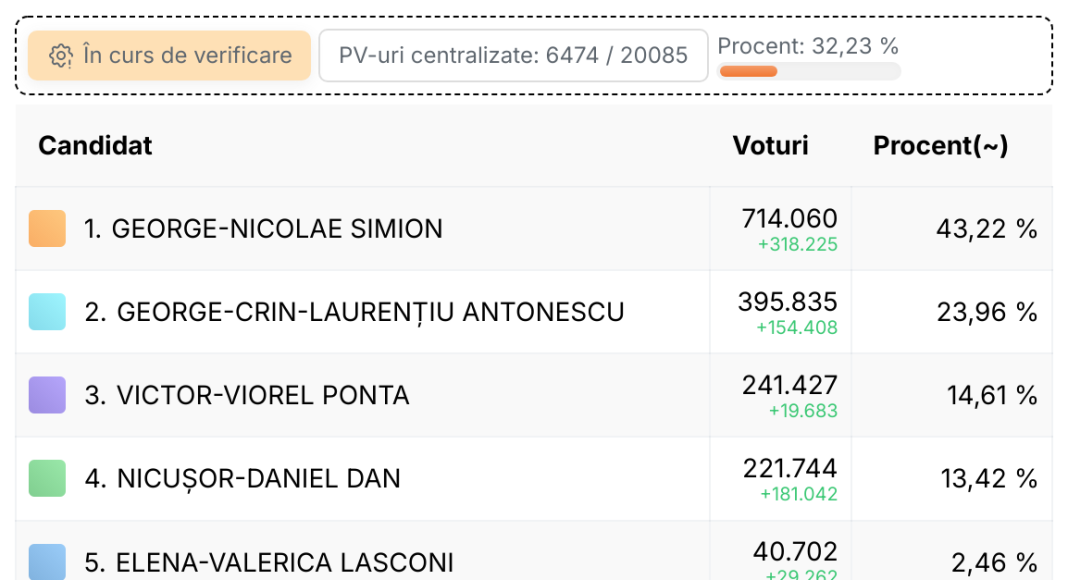Select the Procent(~) column header
This screenshot has height=580, width=1068.
coord(941,145)
